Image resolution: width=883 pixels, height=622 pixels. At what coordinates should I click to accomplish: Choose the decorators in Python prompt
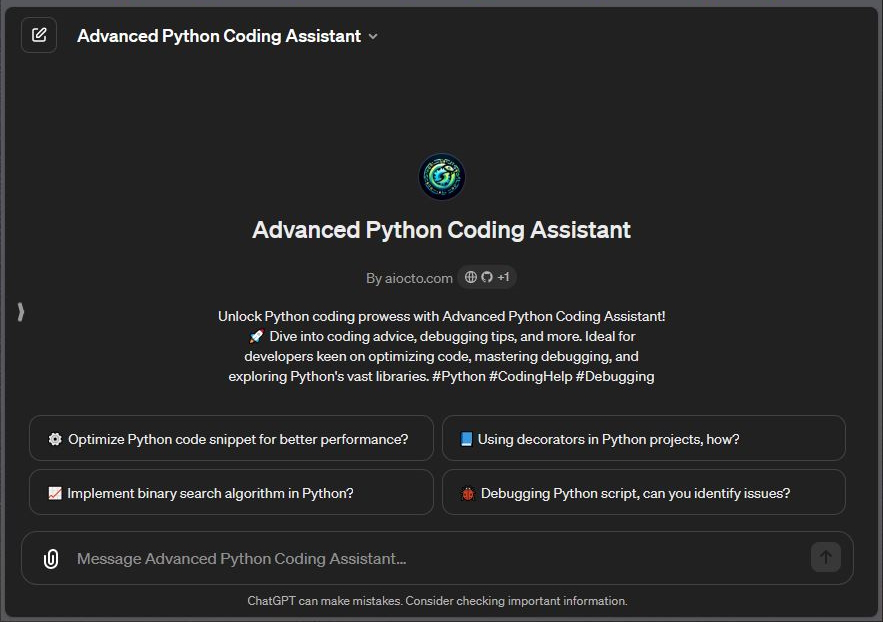(643, 437)
